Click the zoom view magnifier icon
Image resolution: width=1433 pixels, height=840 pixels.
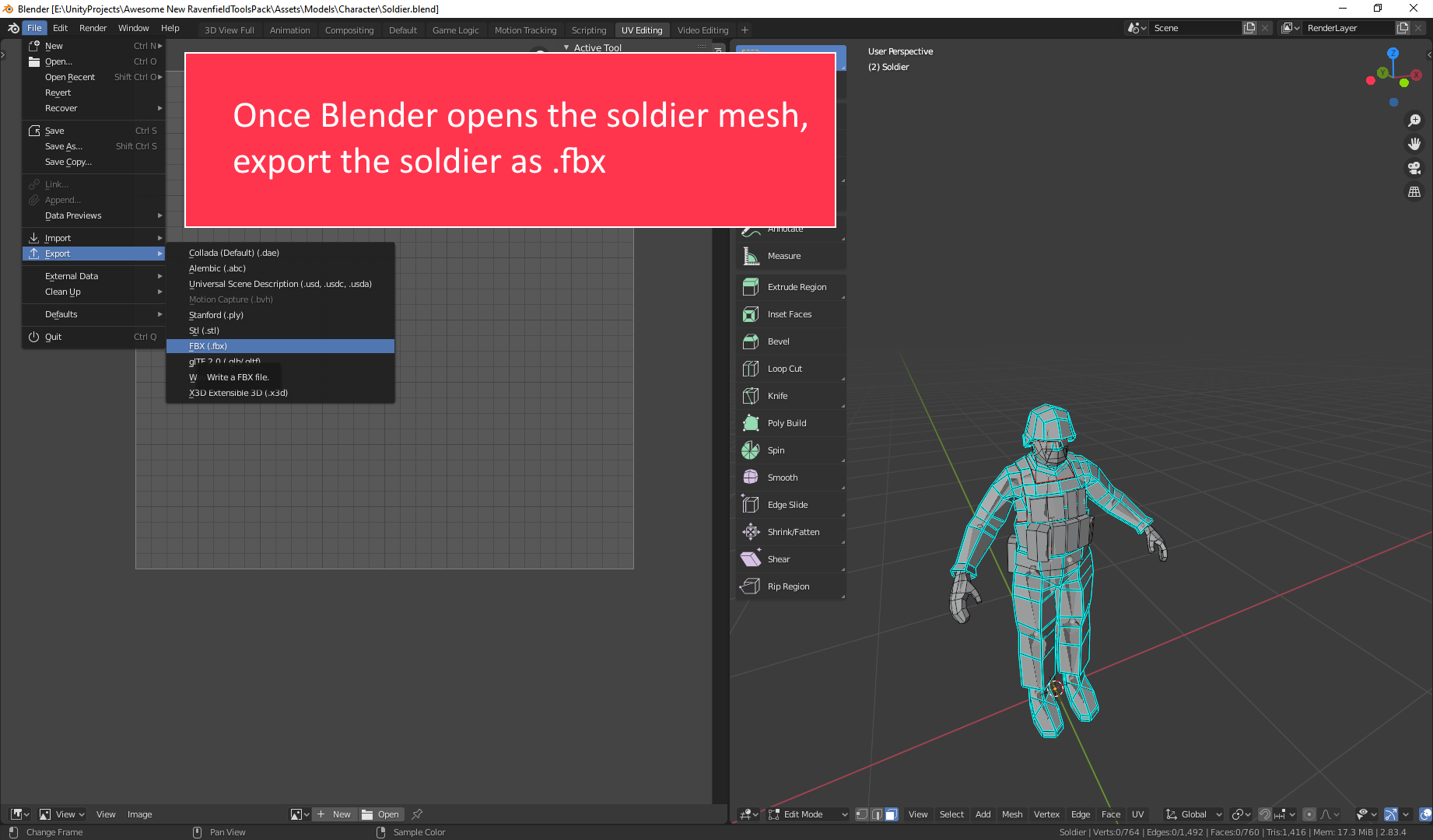click(x=1414, y=121)
